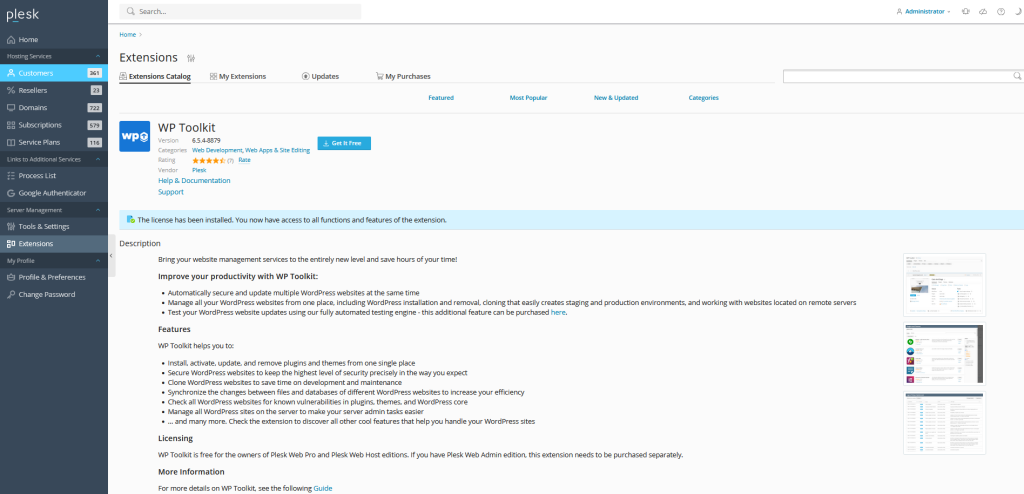
Task: Switch to the Updates tab
Action: coord(320,76)
